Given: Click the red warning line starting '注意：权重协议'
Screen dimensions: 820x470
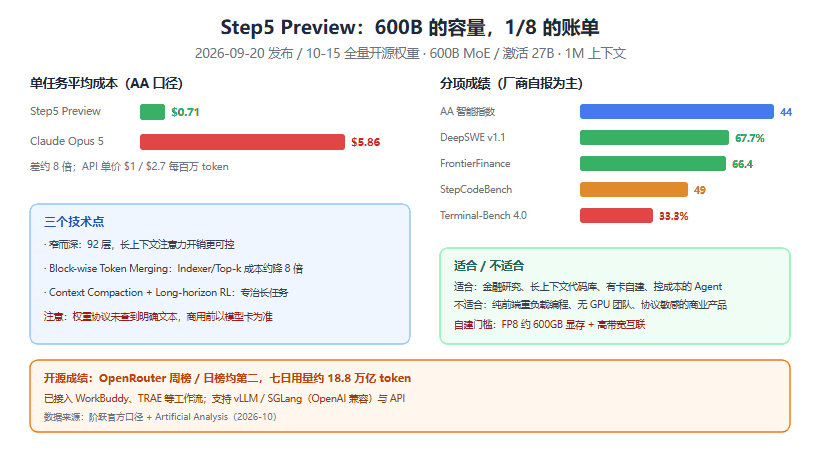Looking at the screenshot, I should pos(158,317).
